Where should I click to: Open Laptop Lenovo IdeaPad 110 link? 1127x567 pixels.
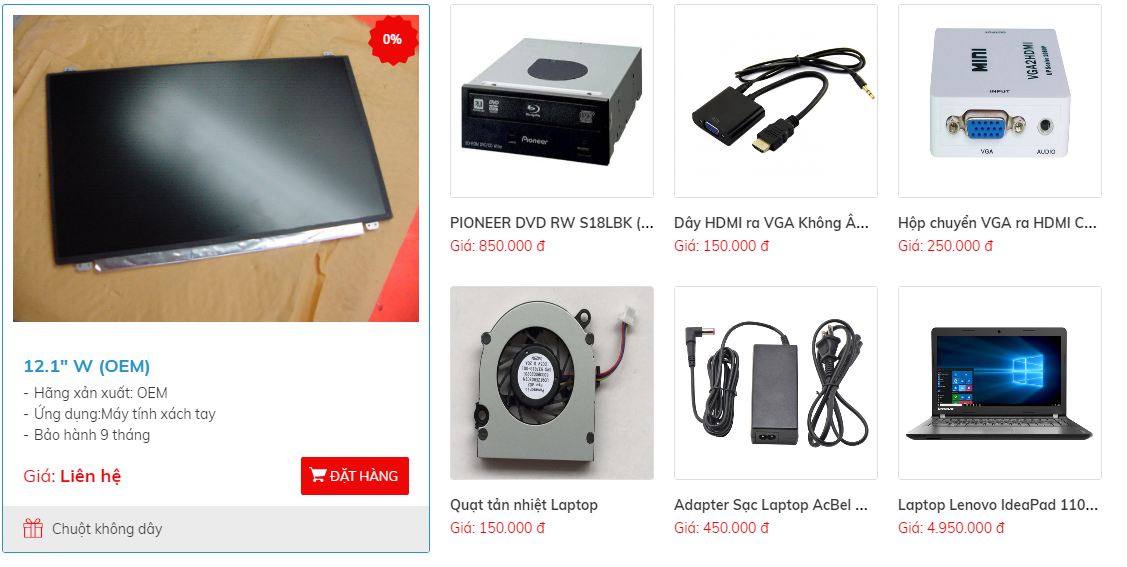[998, 504]
